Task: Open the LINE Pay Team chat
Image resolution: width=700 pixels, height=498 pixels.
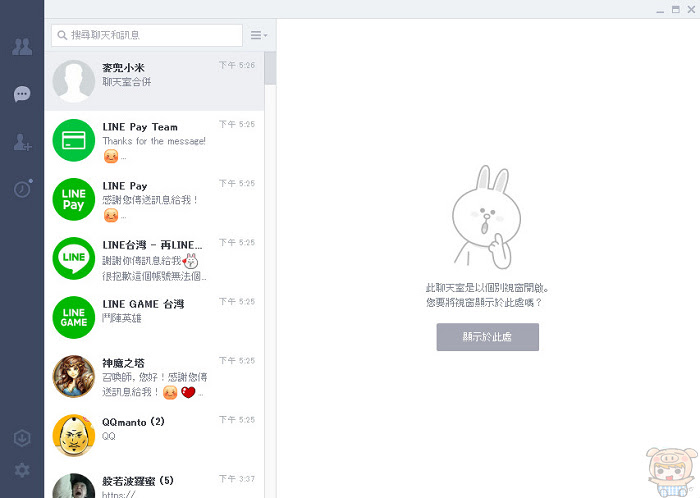Action: tap(154, 140)
